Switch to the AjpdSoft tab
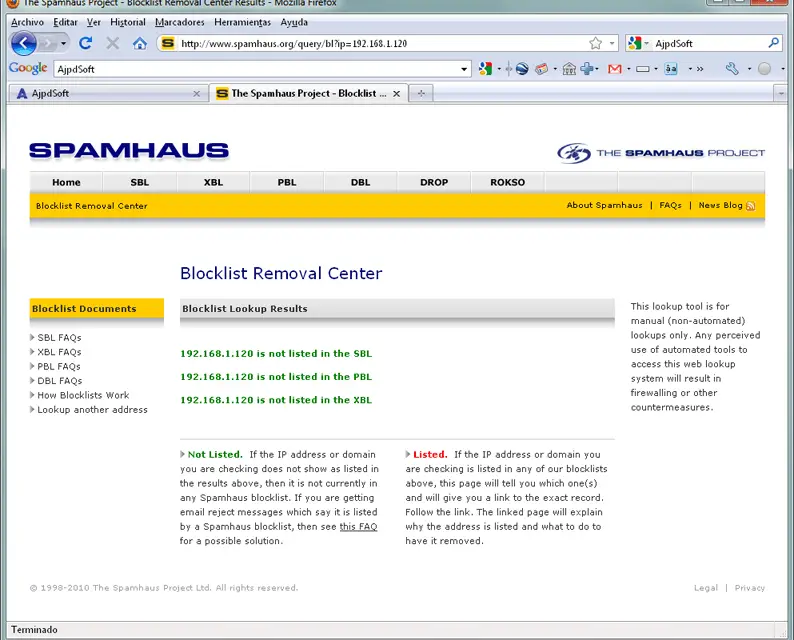This screenshot has height=640, width=794. (107, 93)
